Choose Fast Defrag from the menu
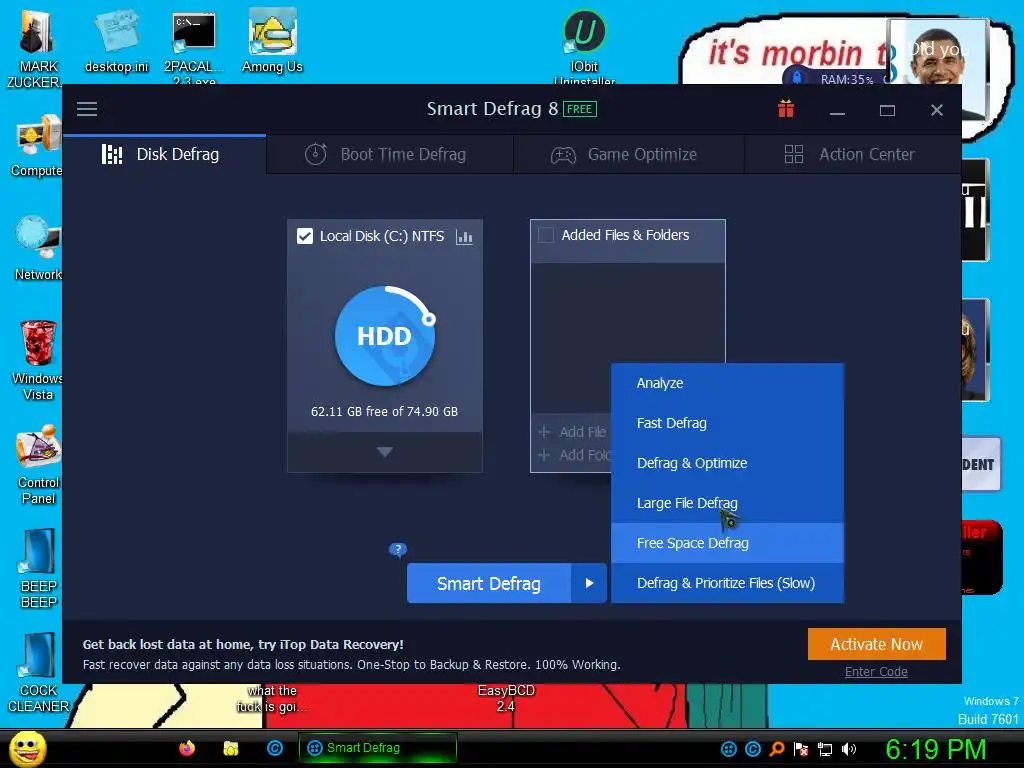The height and width of the screenshot is (768, 1024). 728,423
